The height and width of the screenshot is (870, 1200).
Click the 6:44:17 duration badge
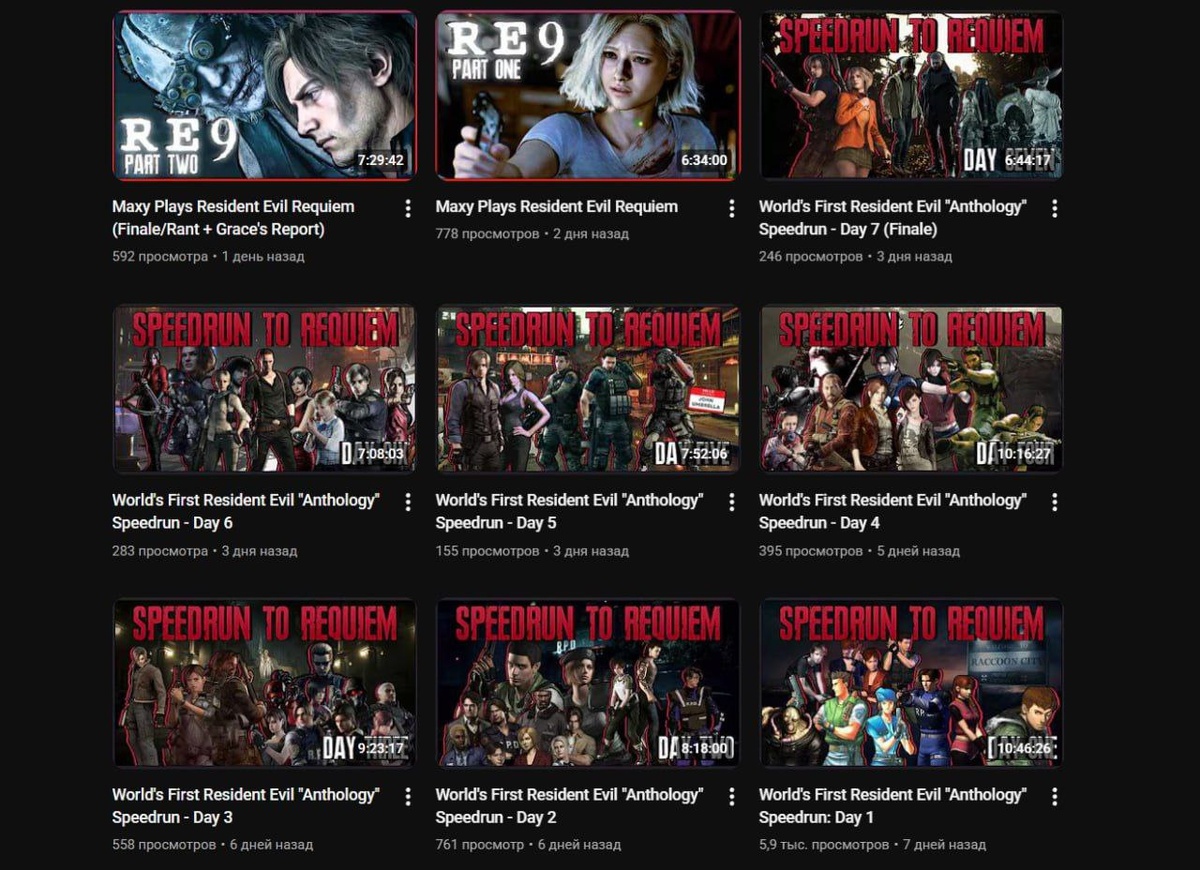(x=1027, y=160)
